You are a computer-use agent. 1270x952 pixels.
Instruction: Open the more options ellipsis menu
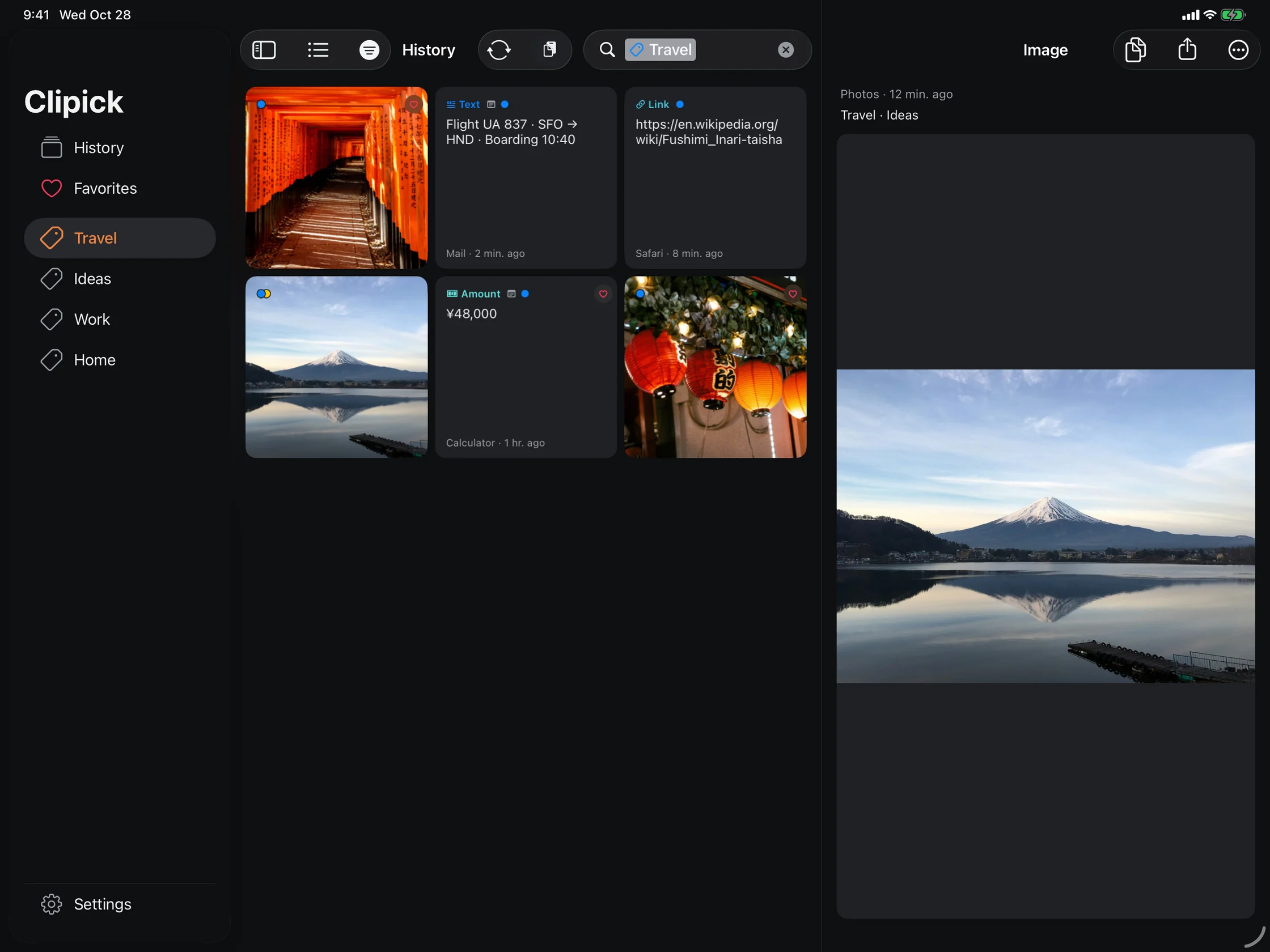point(1238,50)
